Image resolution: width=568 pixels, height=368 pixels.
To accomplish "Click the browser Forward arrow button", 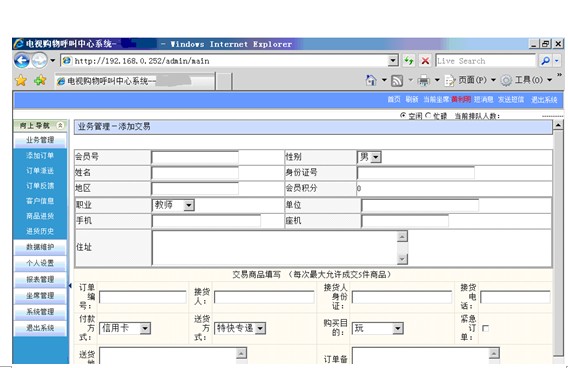I will tap(39, 60).
